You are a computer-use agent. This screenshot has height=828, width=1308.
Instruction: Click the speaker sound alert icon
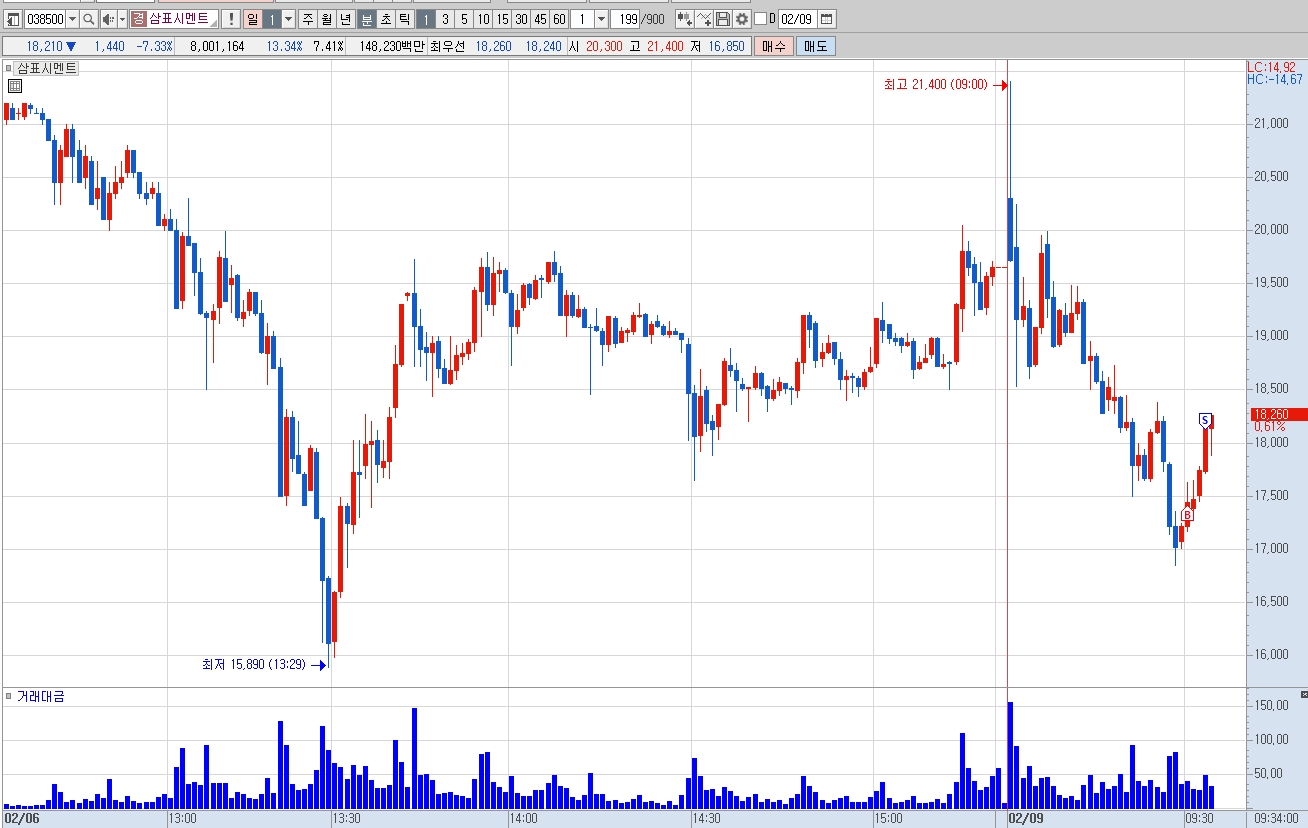click(x=108, y=19)
